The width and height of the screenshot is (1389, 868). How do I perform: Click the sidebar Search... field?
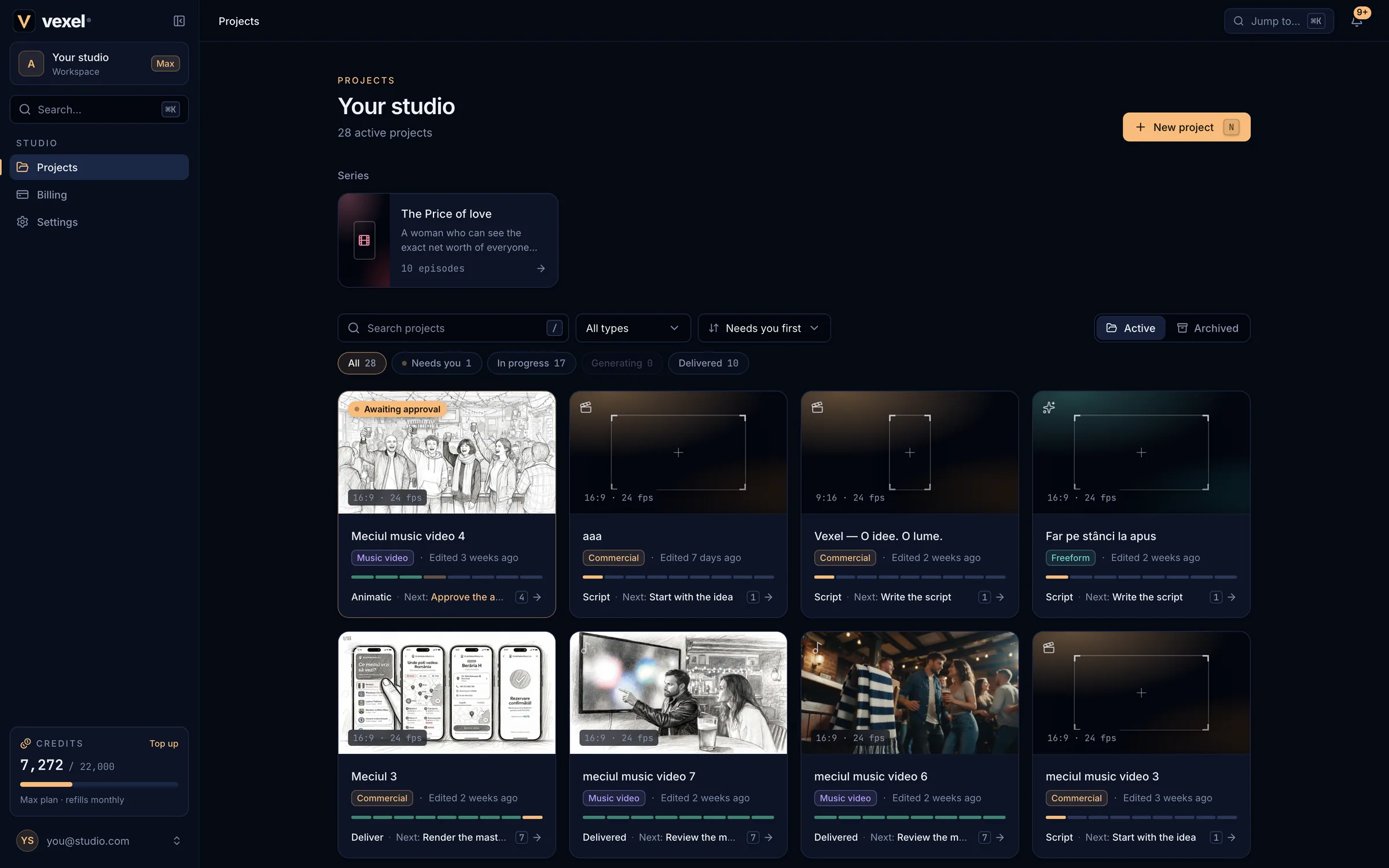[x=99, y=109]
